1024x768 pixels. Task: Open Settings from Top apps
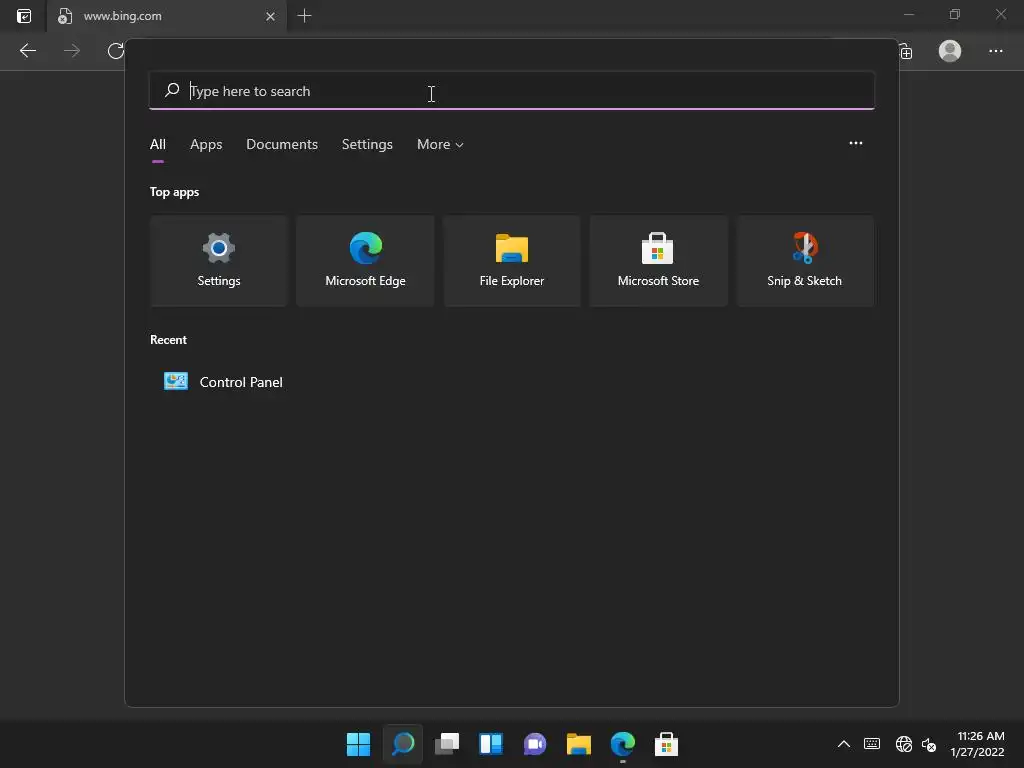tap(219, 261)
